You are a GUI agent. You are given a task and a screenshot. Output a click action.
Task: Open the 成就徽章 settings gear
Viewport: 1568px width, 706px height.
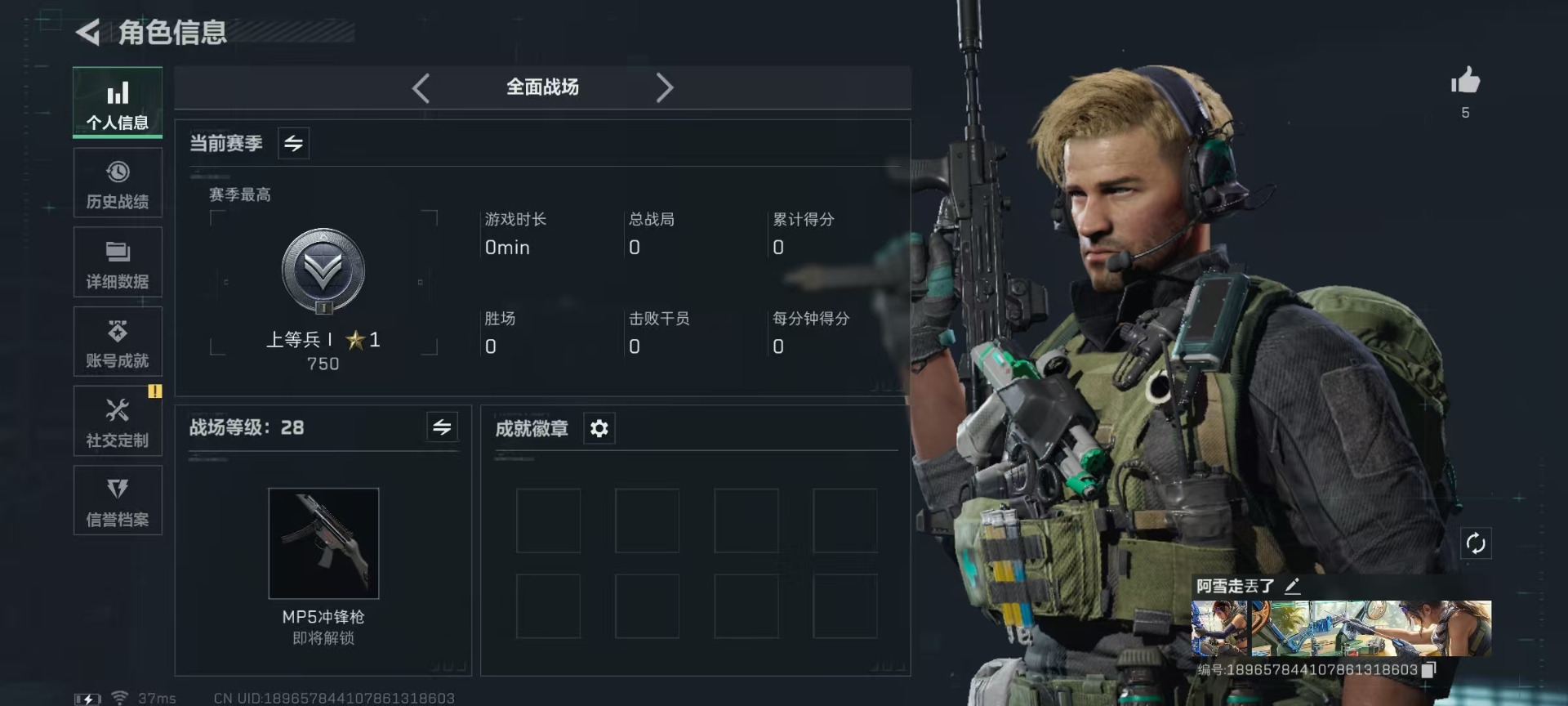(x=599, y=428)
